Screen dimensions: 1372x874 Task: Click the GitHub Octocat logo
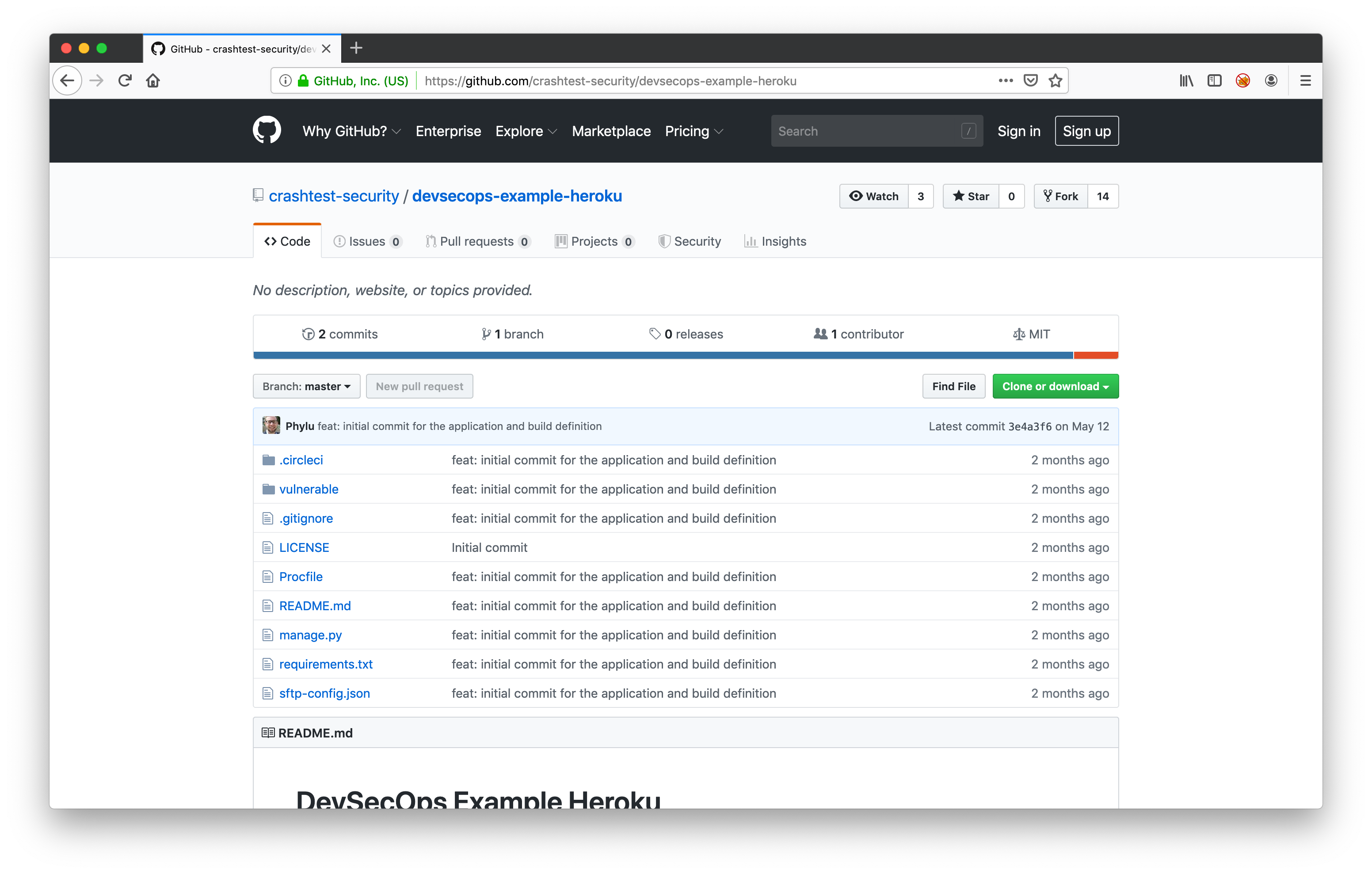[267, 130]
